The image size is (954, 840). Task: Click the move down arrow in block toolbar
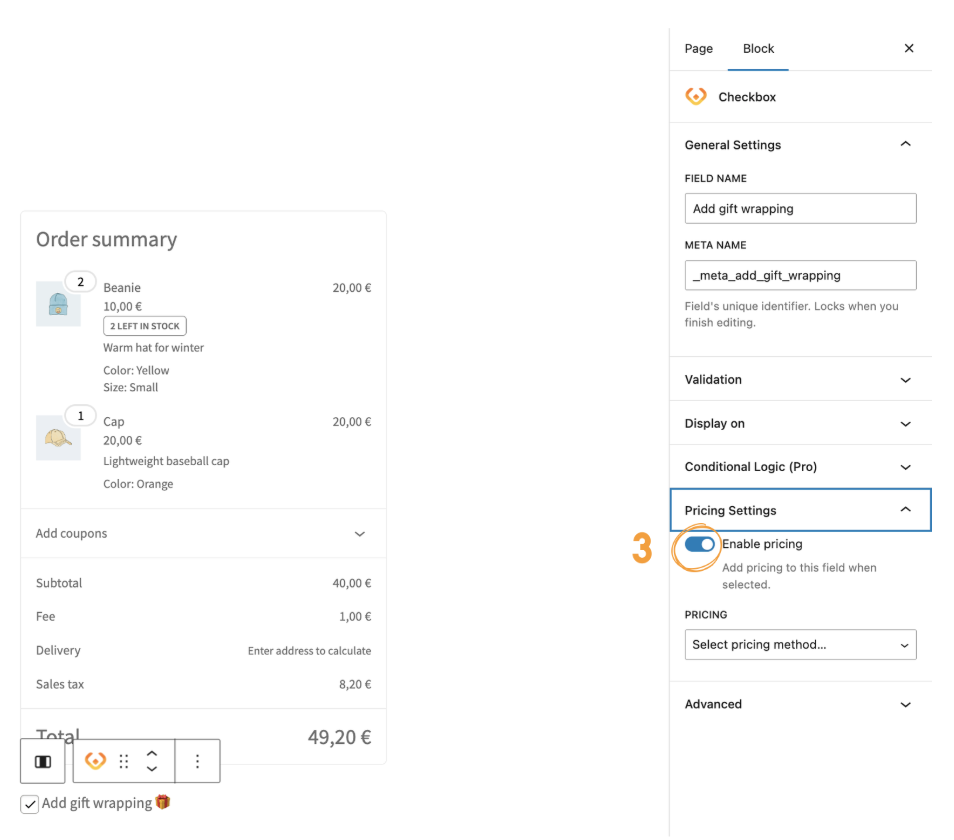(x=152, y=769)
